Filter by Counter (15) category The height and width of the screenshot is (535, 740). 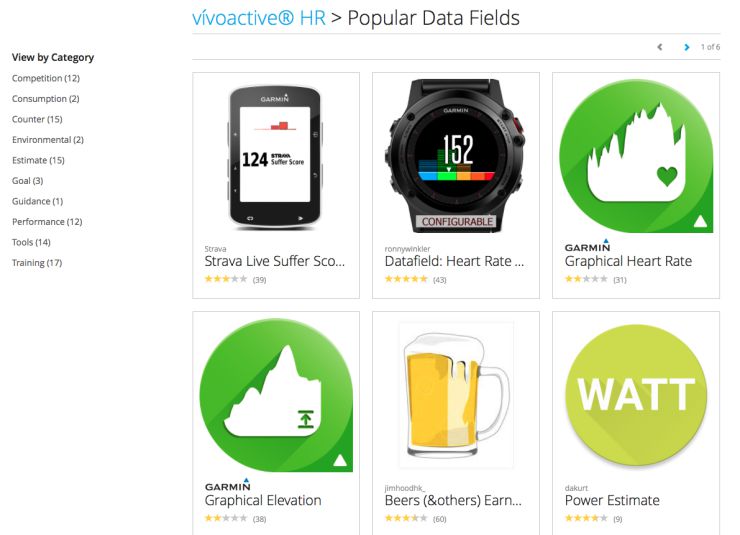pyautogui.click(x=37, y=119)
